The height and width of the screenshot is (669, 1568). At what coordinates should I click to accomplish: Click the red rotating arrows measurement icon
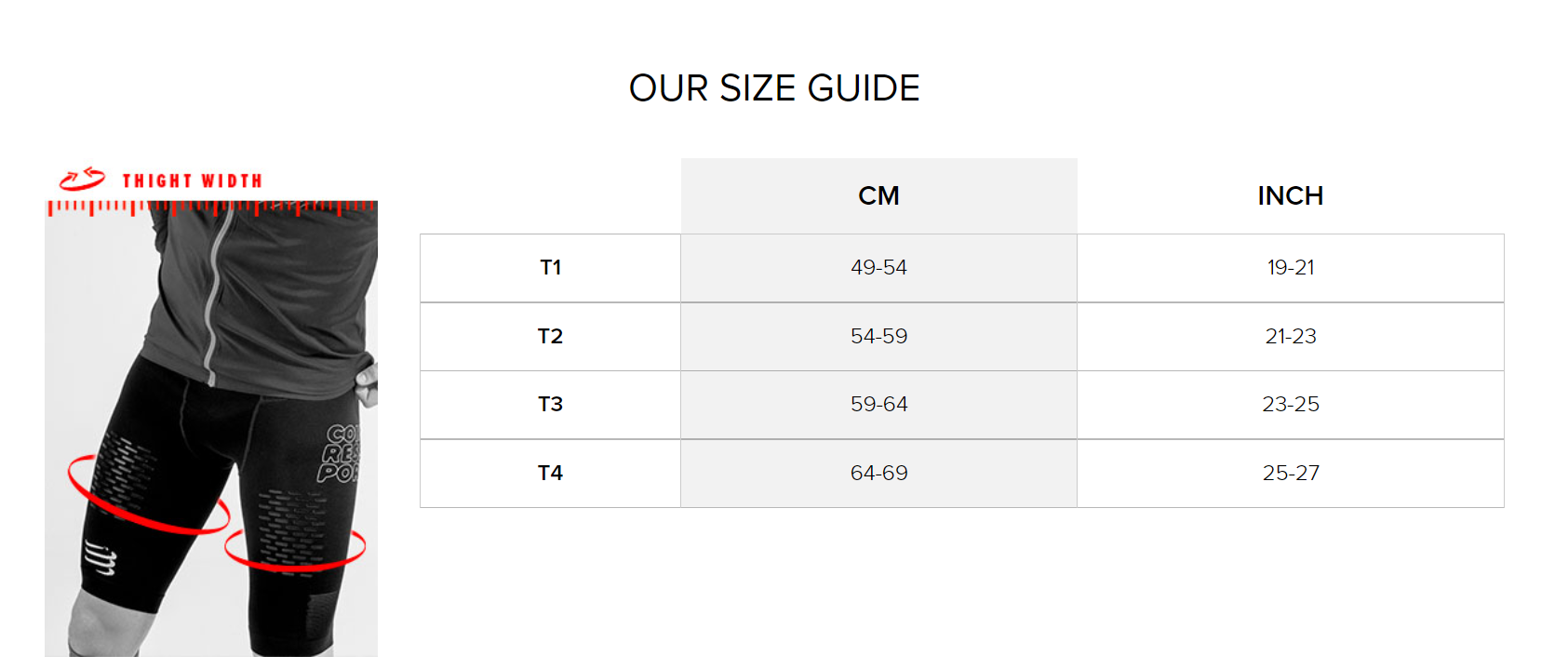[x=82, y=179]
